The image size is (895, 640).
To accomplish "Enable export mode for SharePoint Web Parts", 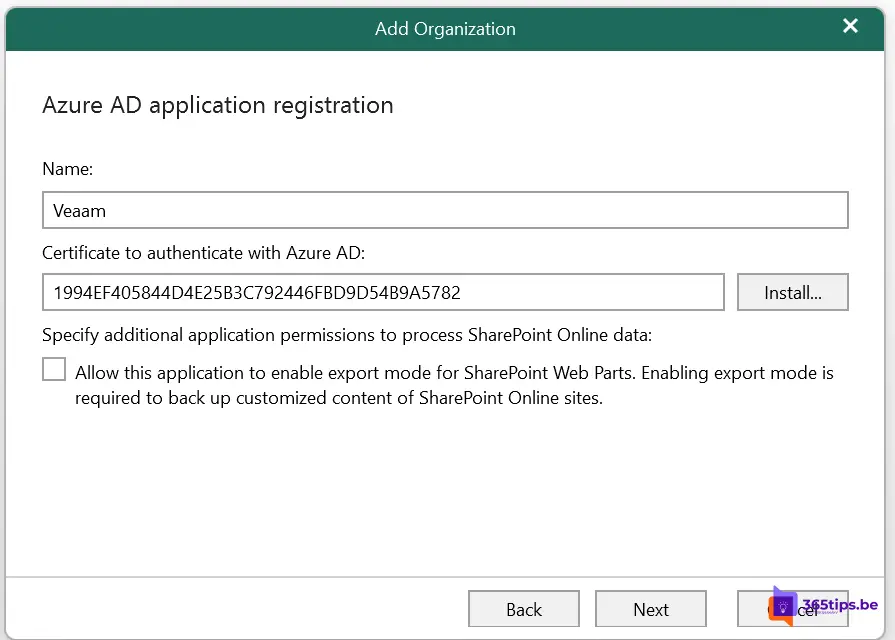I will pos(54,369).
